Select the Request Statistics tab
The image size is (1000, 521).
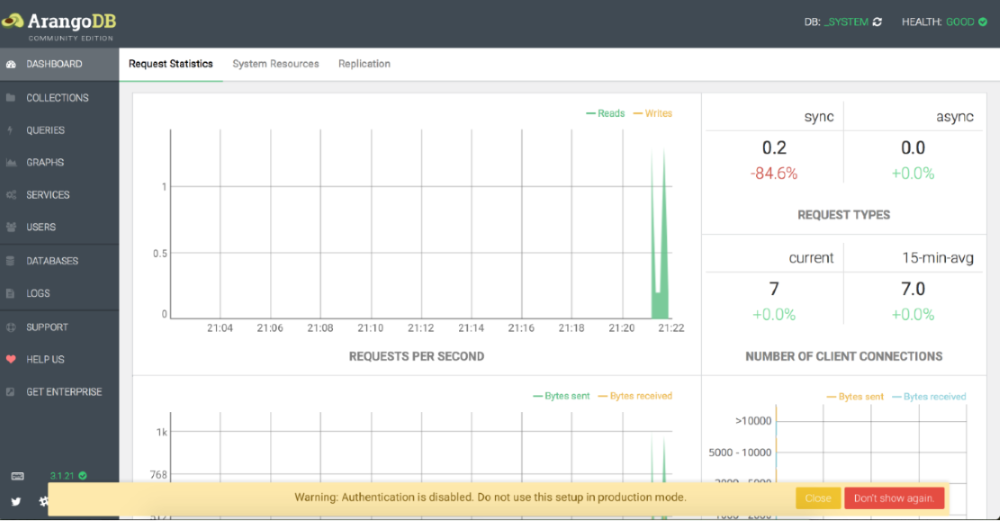coord(171,64)
